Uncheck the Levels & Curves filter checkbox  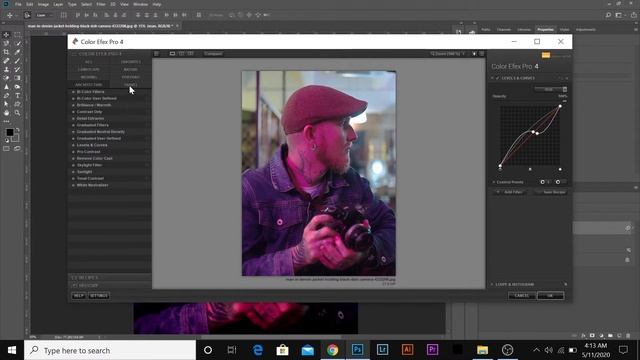click(497, 78)
